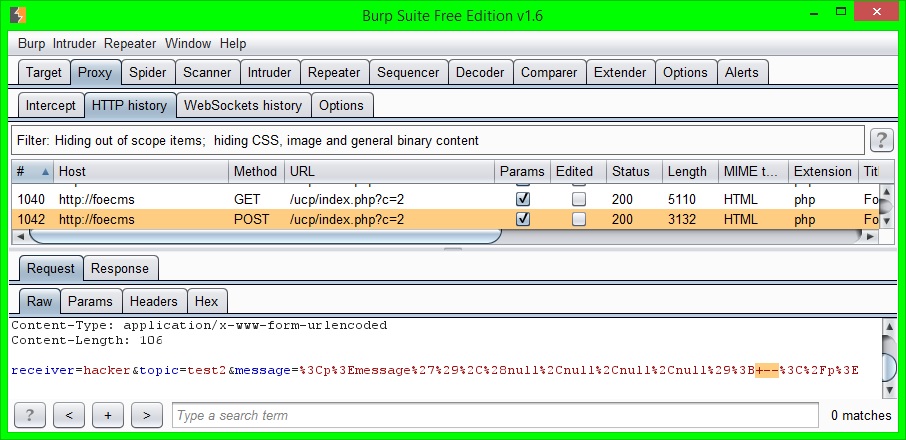Click the receiver=hacker parameter text
Viewport: 906px width, 440px height.
pyautogui.click(x=70, y=371)
